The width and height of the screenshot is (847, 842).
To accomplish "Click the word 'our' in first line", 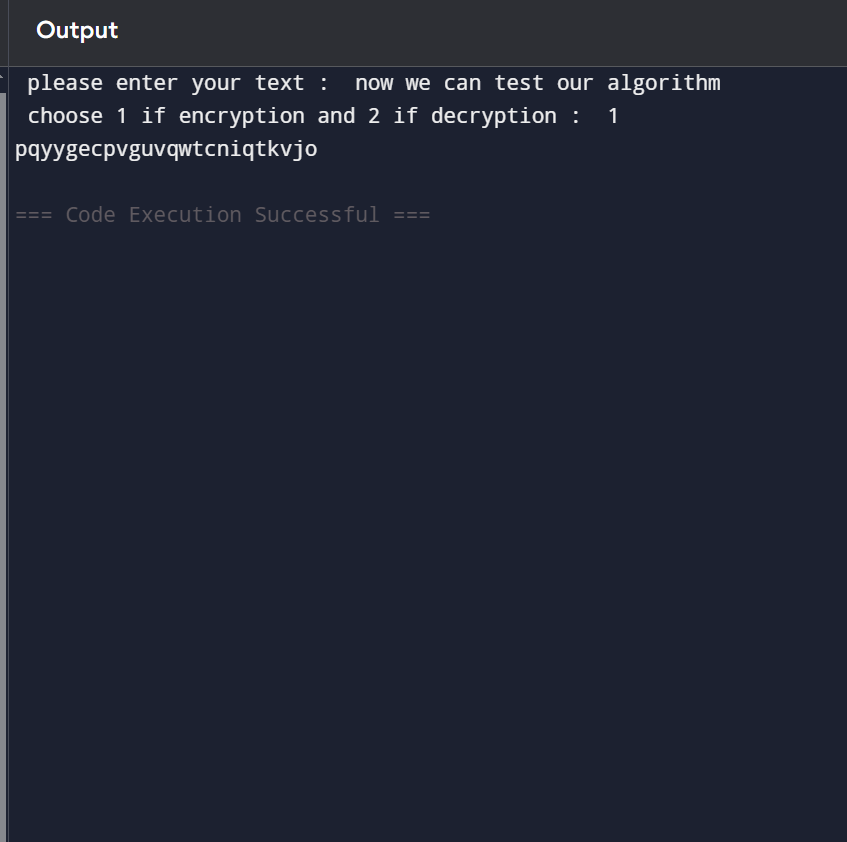I will [x=575, y=83].
